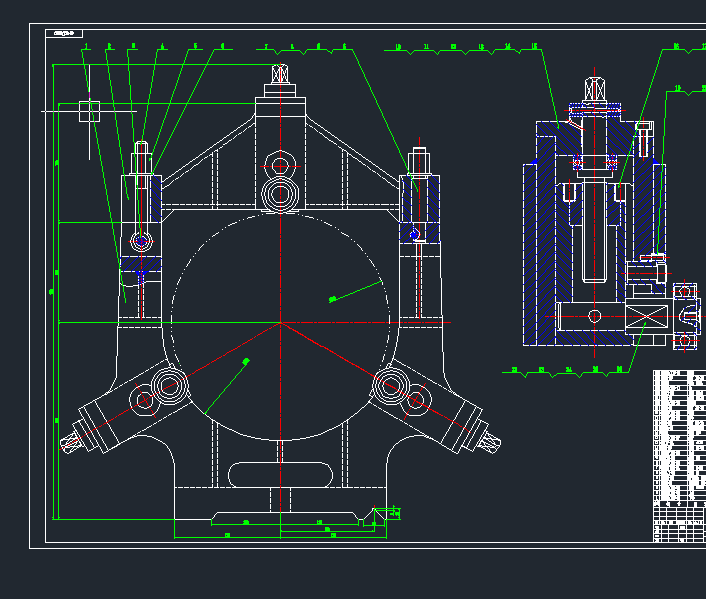706x599 pixels.
Task: Select part balloon number 11
Action: (x=426, y=47)
